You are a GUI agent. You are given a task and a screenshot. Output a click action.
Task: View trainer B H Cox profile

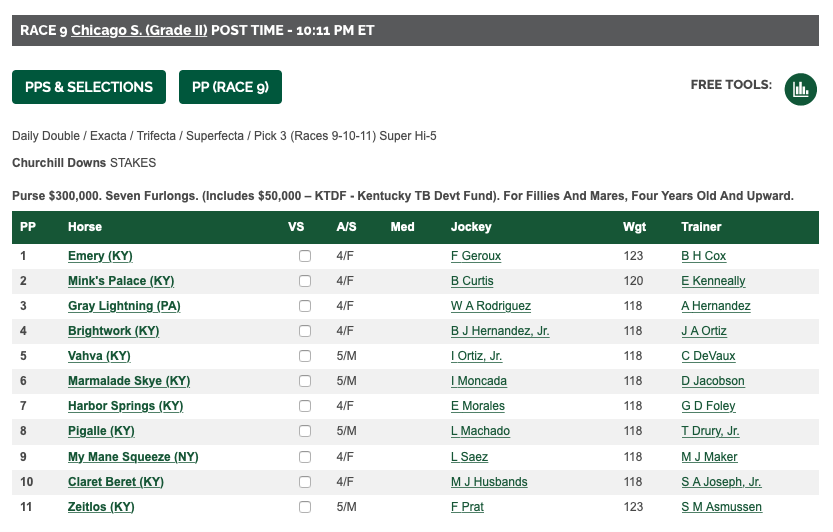pos(703,256)
